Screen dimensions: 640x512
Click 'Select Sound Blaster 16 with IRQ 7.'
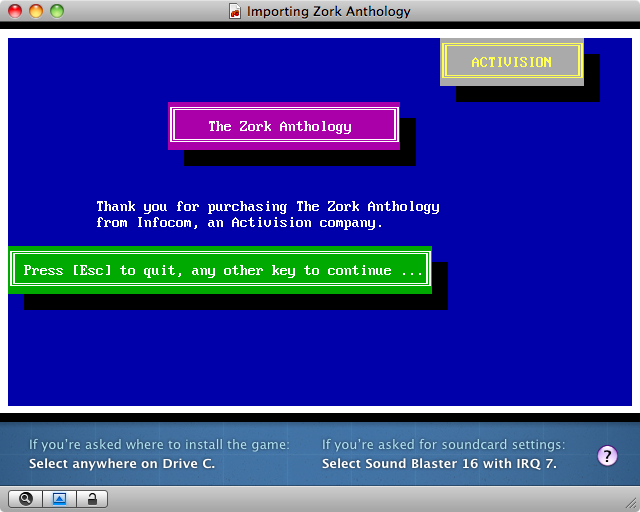439,464
